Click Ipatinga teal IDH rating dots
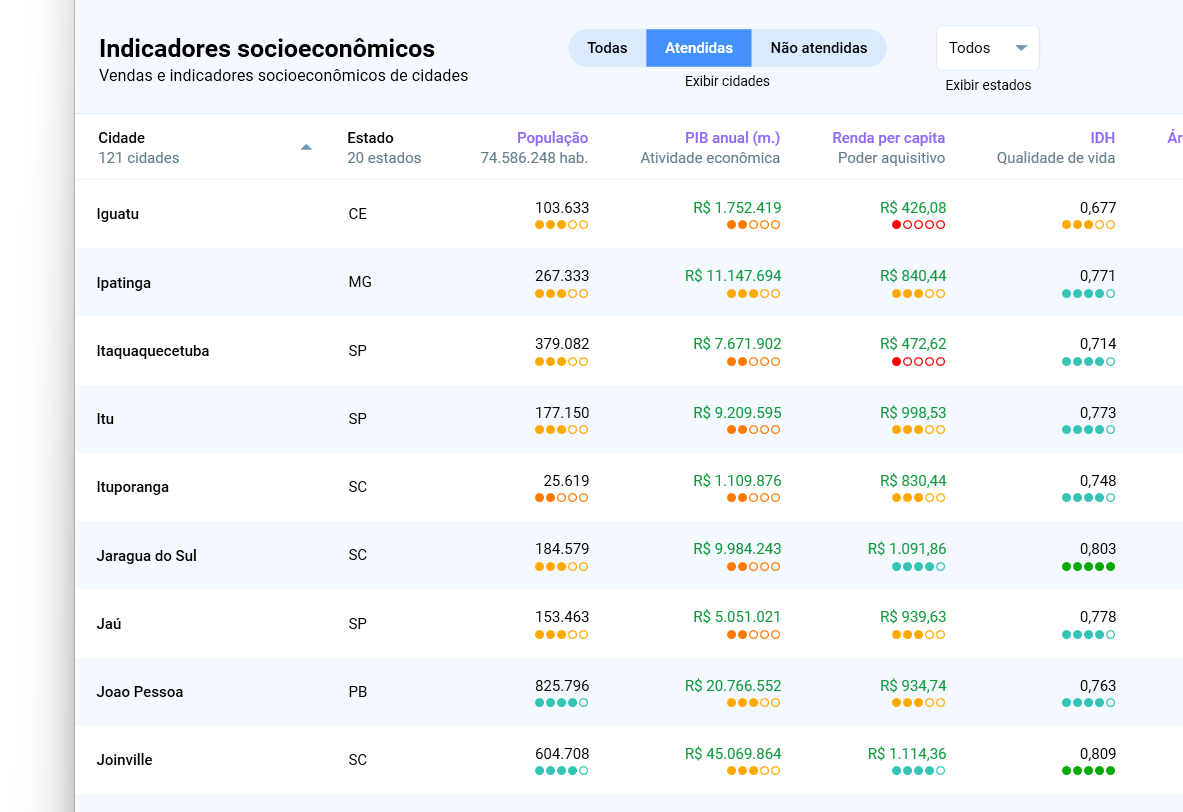The width and height of the screenshot is (1183, 812). 1088,294
